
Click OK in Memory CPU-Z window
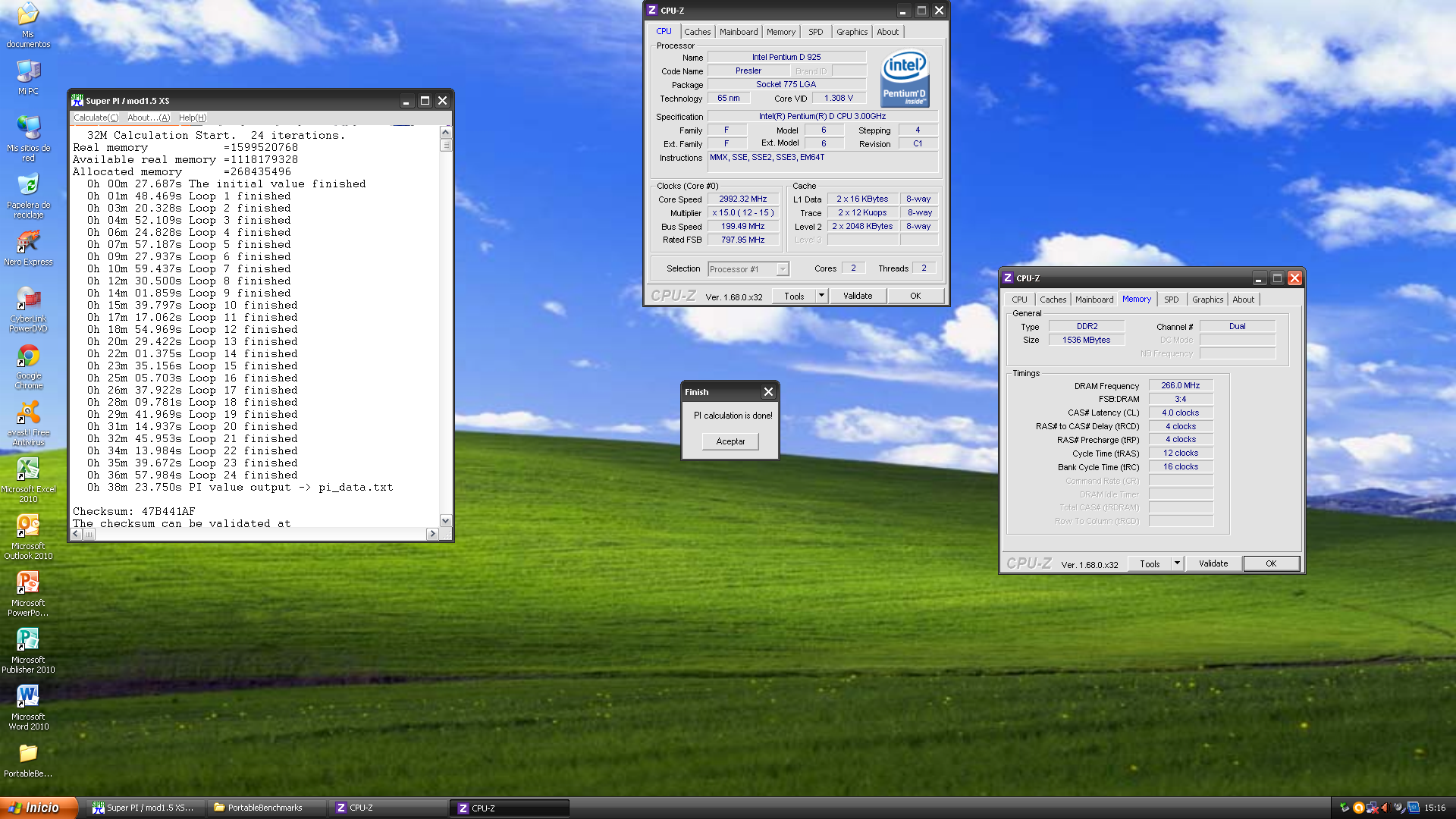1271,563
